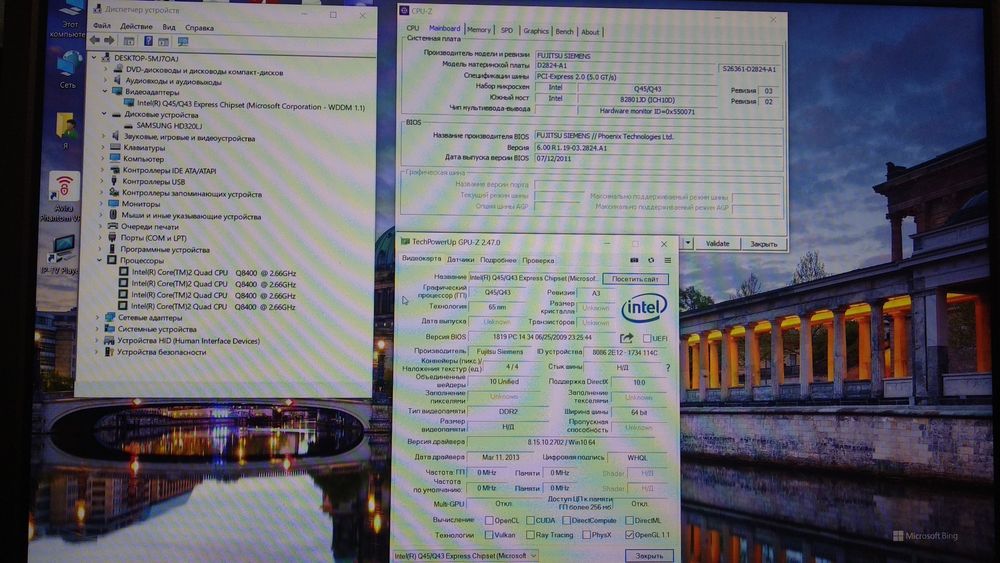Select the SAMSUNG HD320LJ disk entry
This screenshot has height=563, width=1000.
[169, 126]
